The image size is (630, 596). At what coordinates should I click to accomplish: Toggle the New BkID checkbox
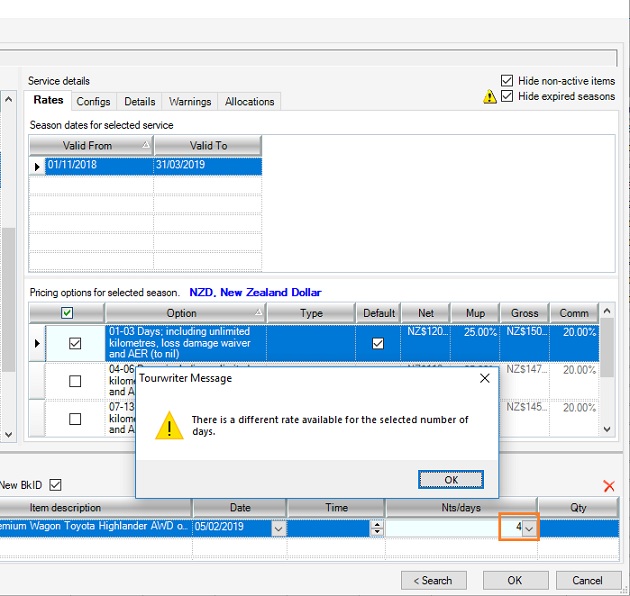(56, 485)
